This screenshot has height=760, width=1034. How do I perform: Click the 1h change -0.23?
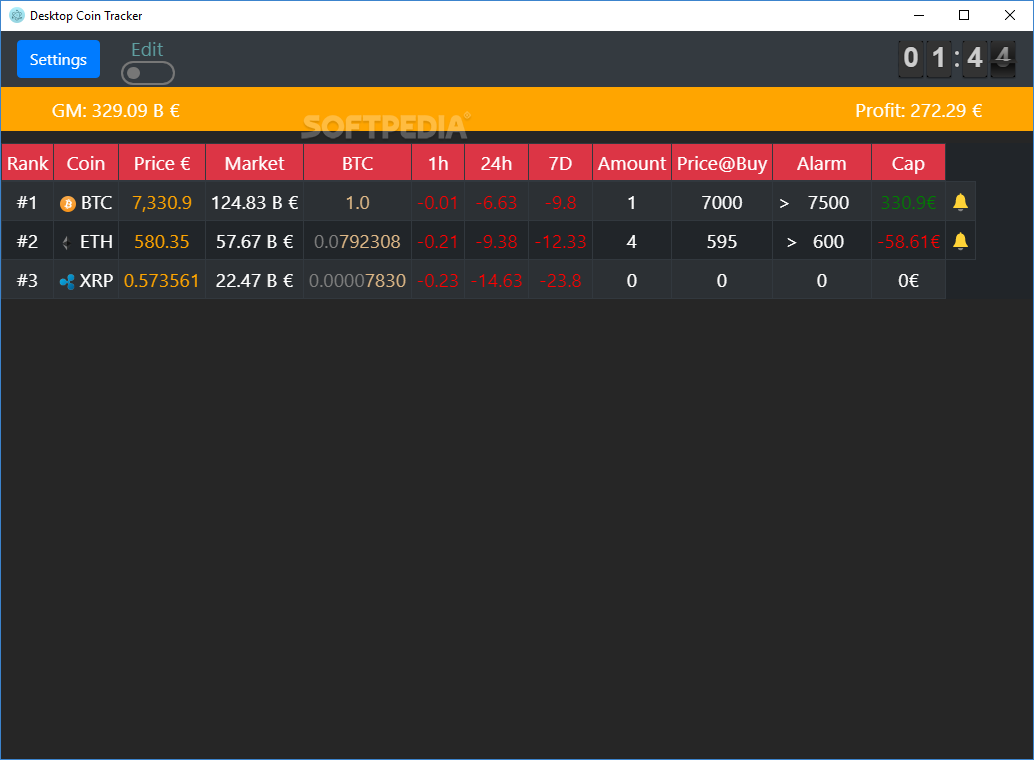pyautogui.click(x=438, y=280)
